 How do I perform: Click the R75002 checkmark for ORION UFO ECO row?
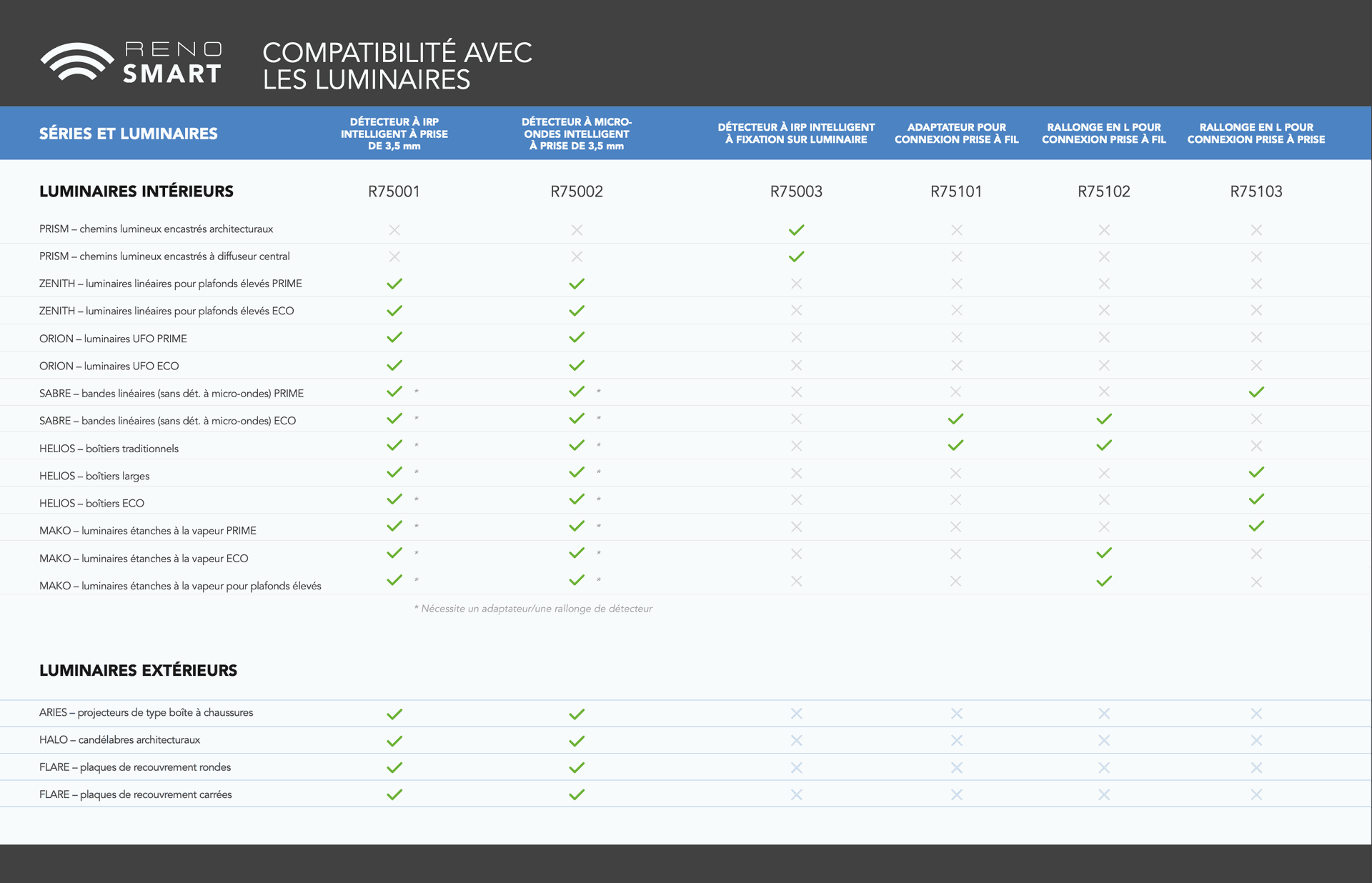pos(577,365)
